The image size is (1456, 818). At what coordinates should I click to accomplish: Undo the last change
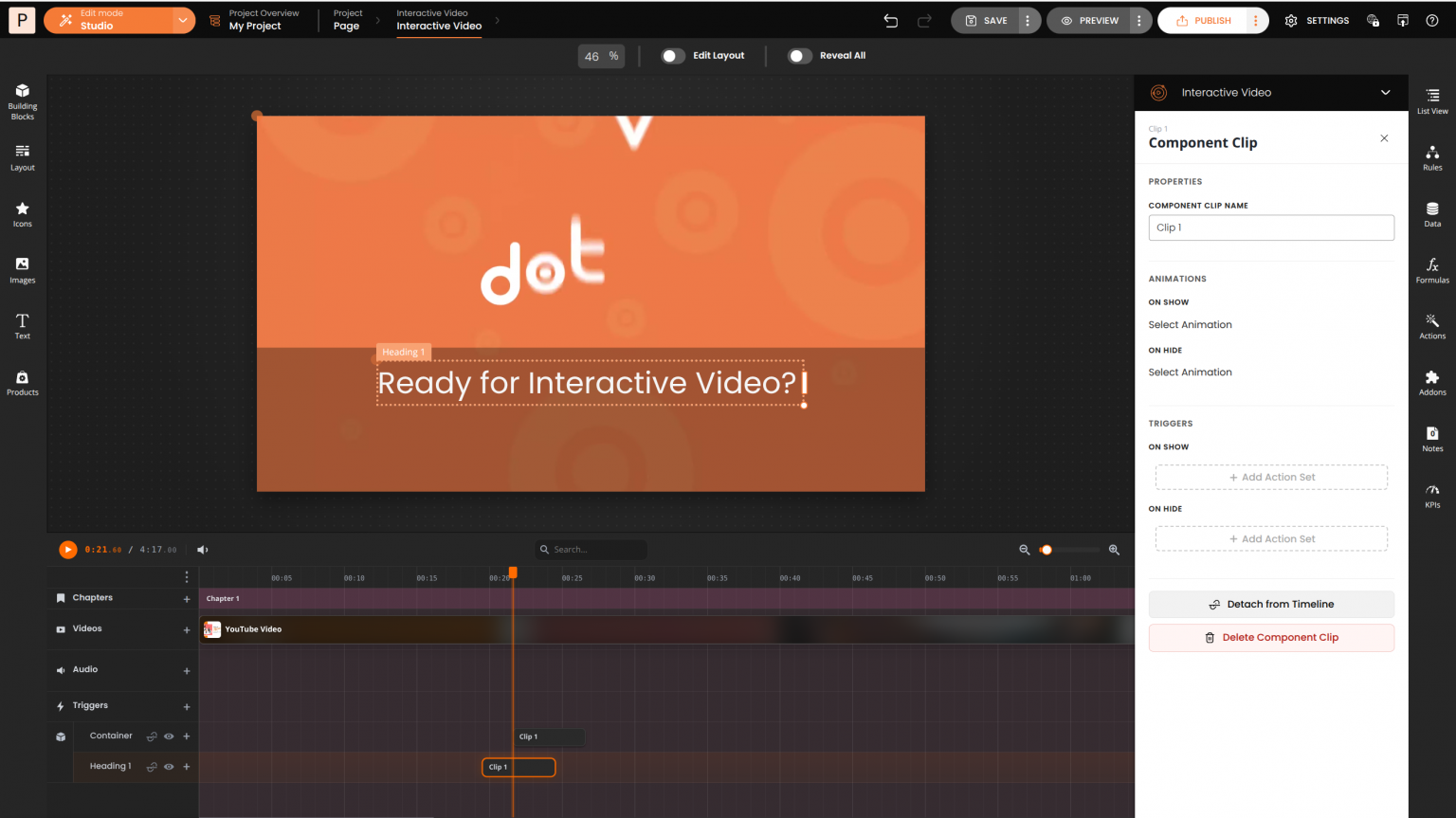tap(891, 20)
